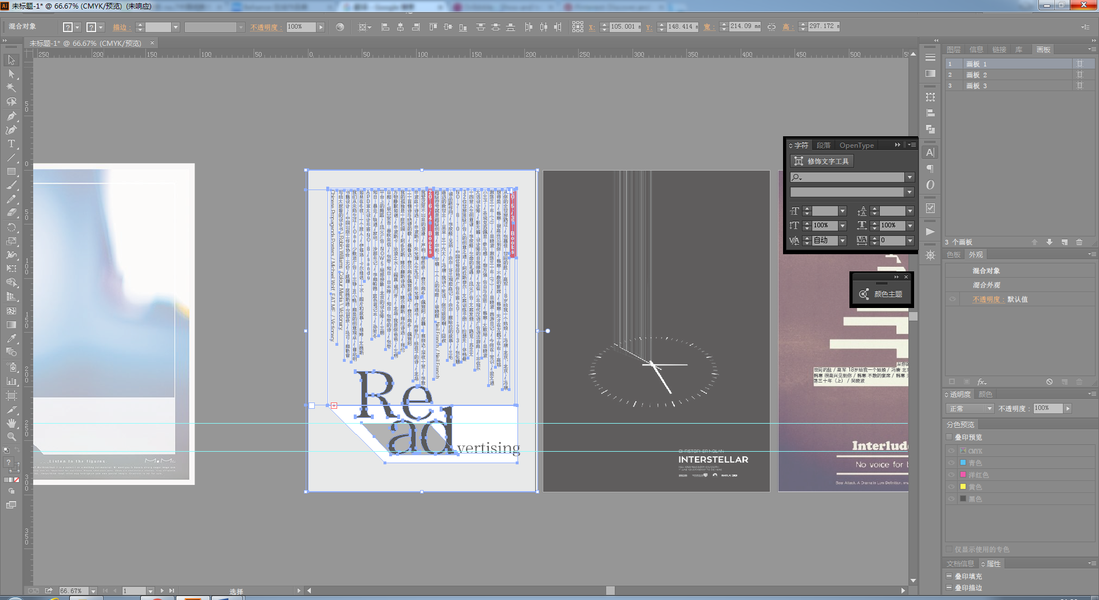
Task: Toggle visibility eye for 青色 separation
Action: click(952, 463)
